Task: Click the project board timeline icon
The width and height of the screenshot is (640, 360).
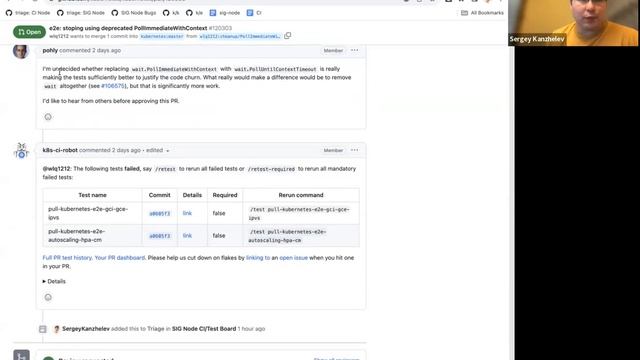Action: (43, 329)
